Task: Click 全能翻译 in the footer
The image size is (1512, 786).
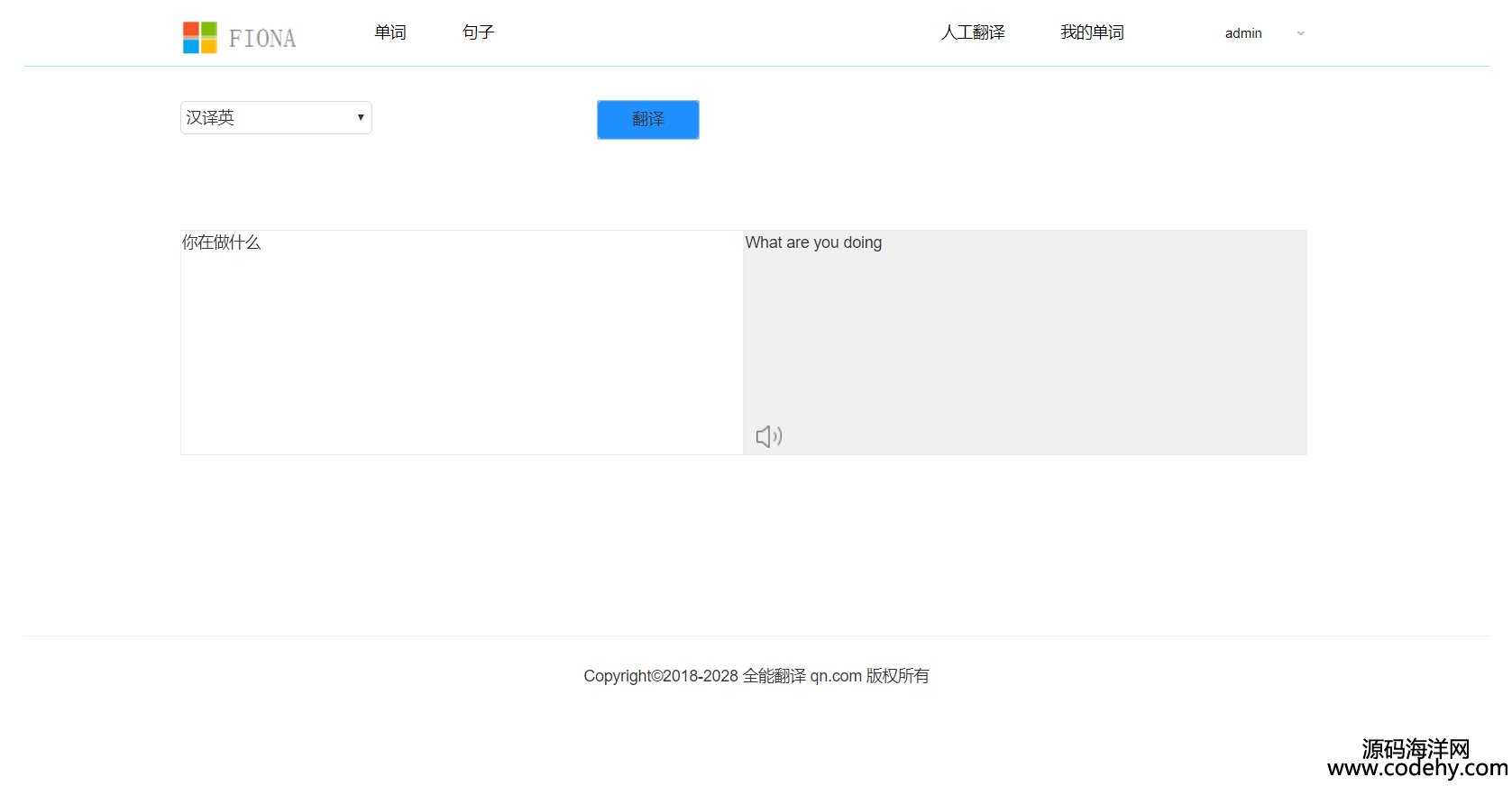Action: click(x=774, y=676)
